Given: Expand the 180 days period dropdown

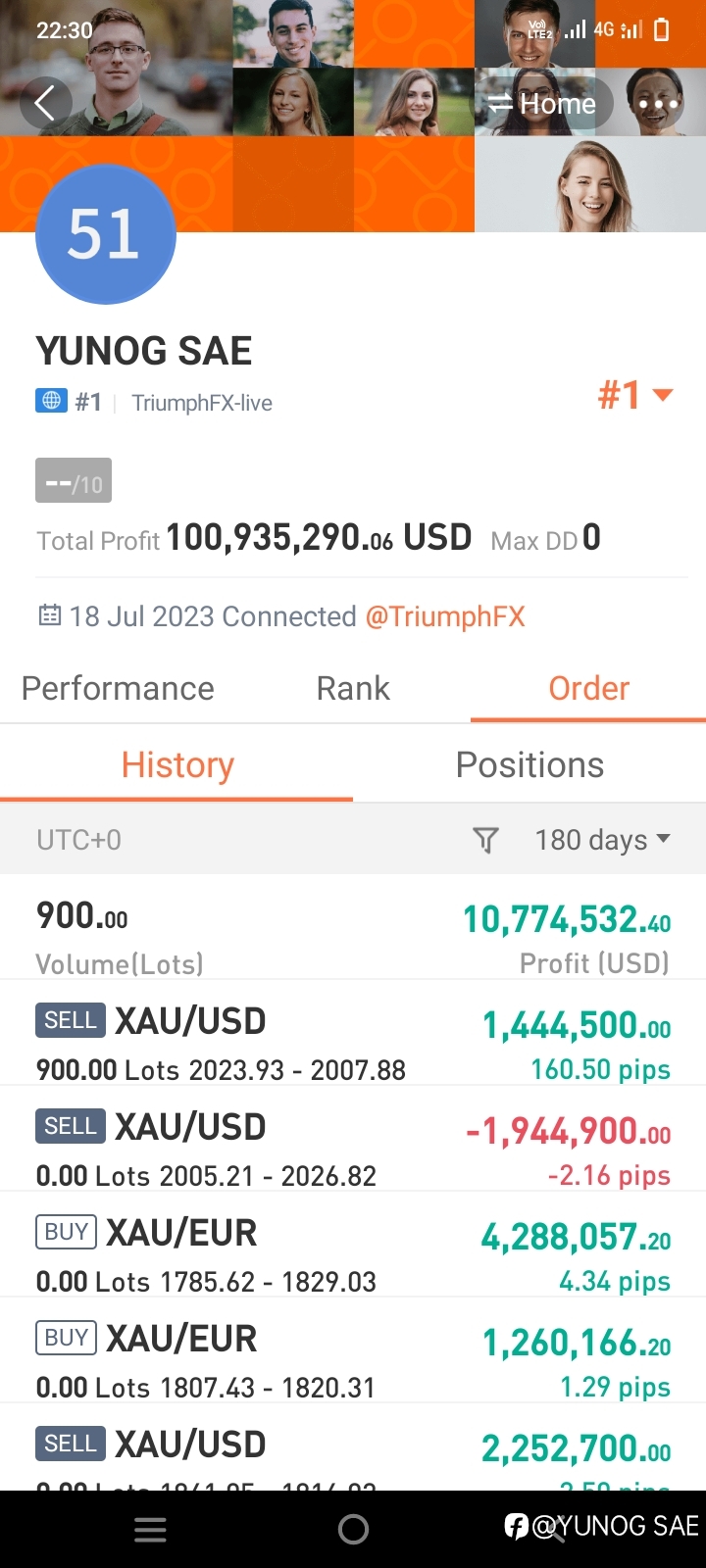Looking at the screenshot, I should tap(602, 840).
